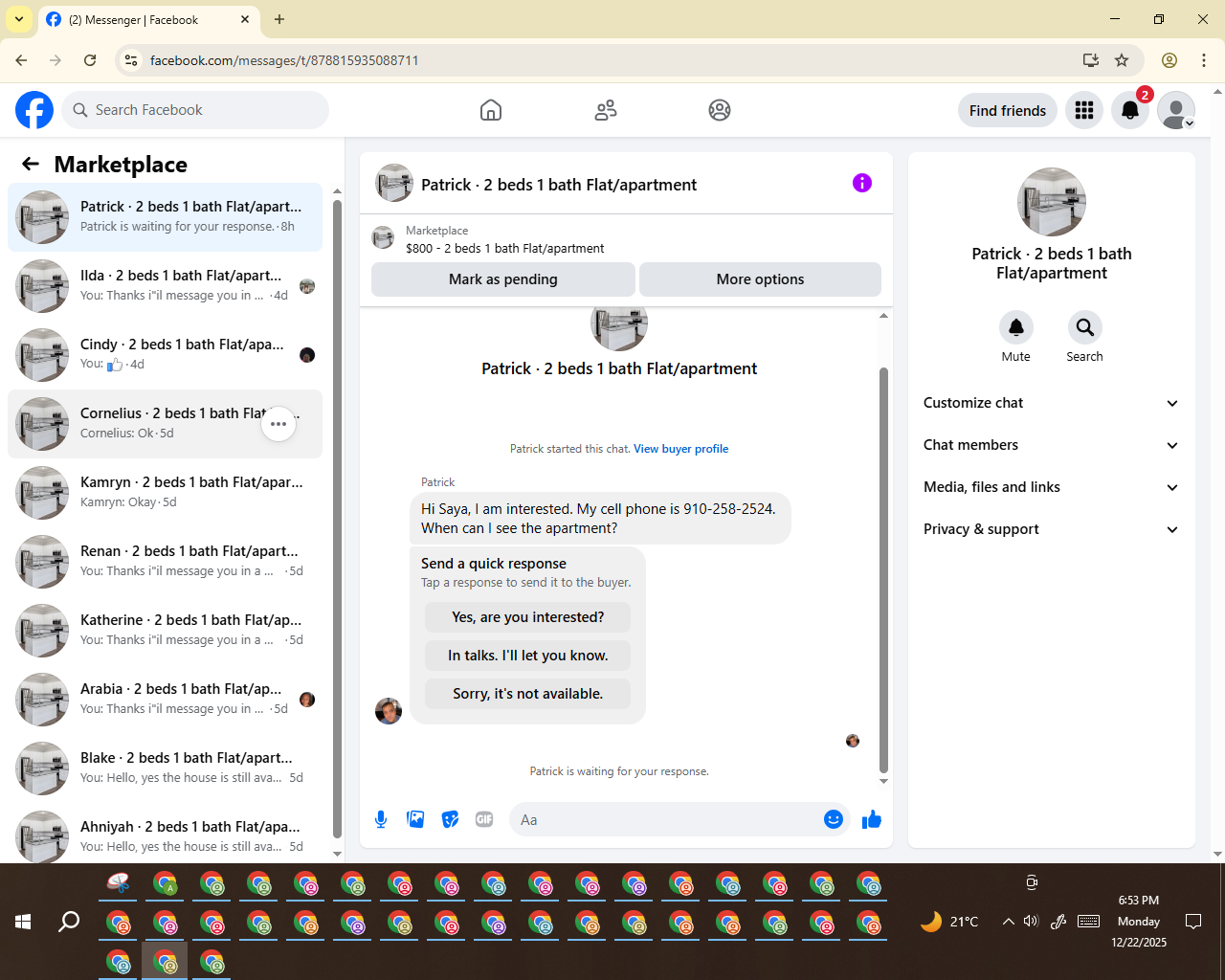
Task: Choose a sticker from the sticker icon
Action: (x=450, y=819)
